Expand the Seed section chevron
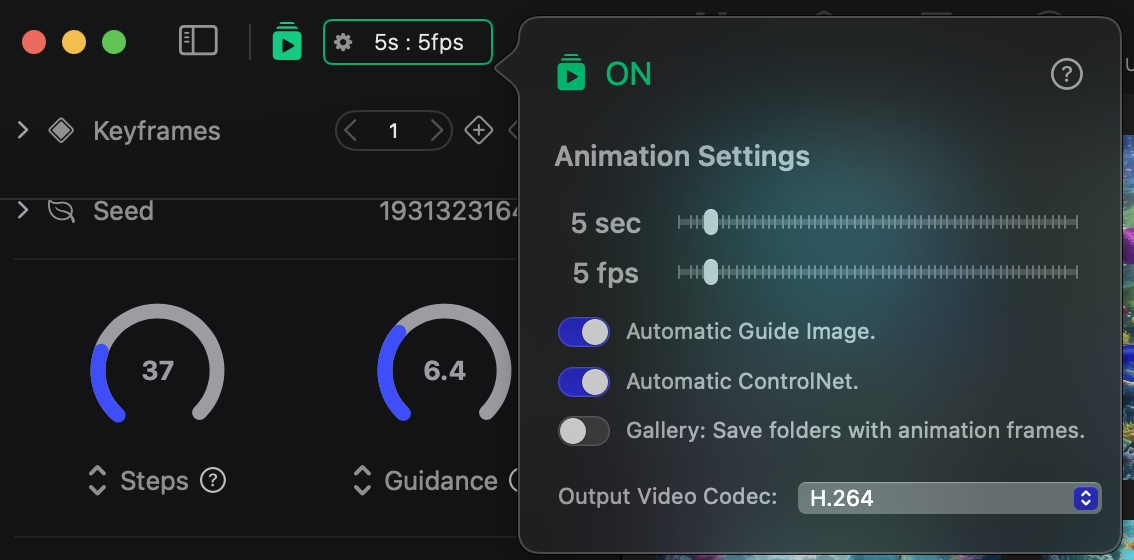Viewport: 1134px width, 560px height. [23, 211]
